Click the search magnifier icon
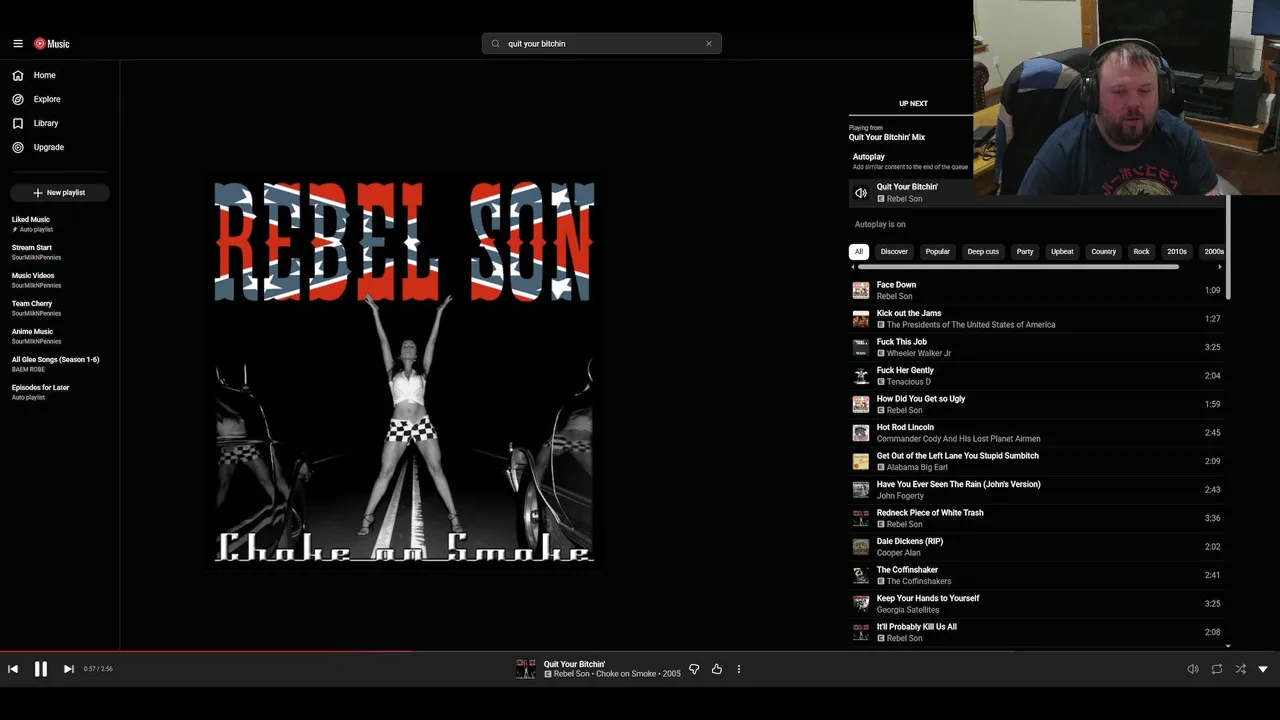This screenshot has height=720, width=1280. click(x=495, y=44)
